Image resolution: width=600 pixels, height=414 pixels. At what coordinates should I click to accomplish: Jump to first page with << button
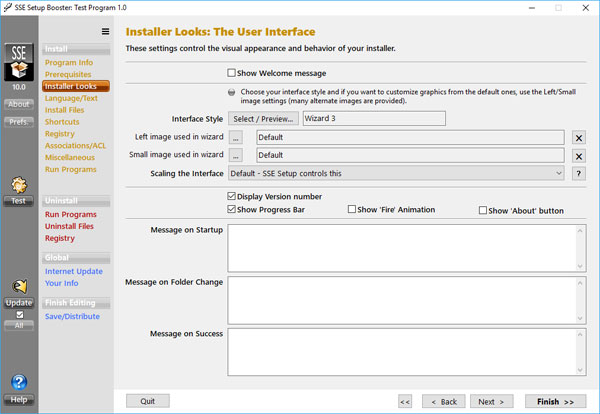coord(405,401)
